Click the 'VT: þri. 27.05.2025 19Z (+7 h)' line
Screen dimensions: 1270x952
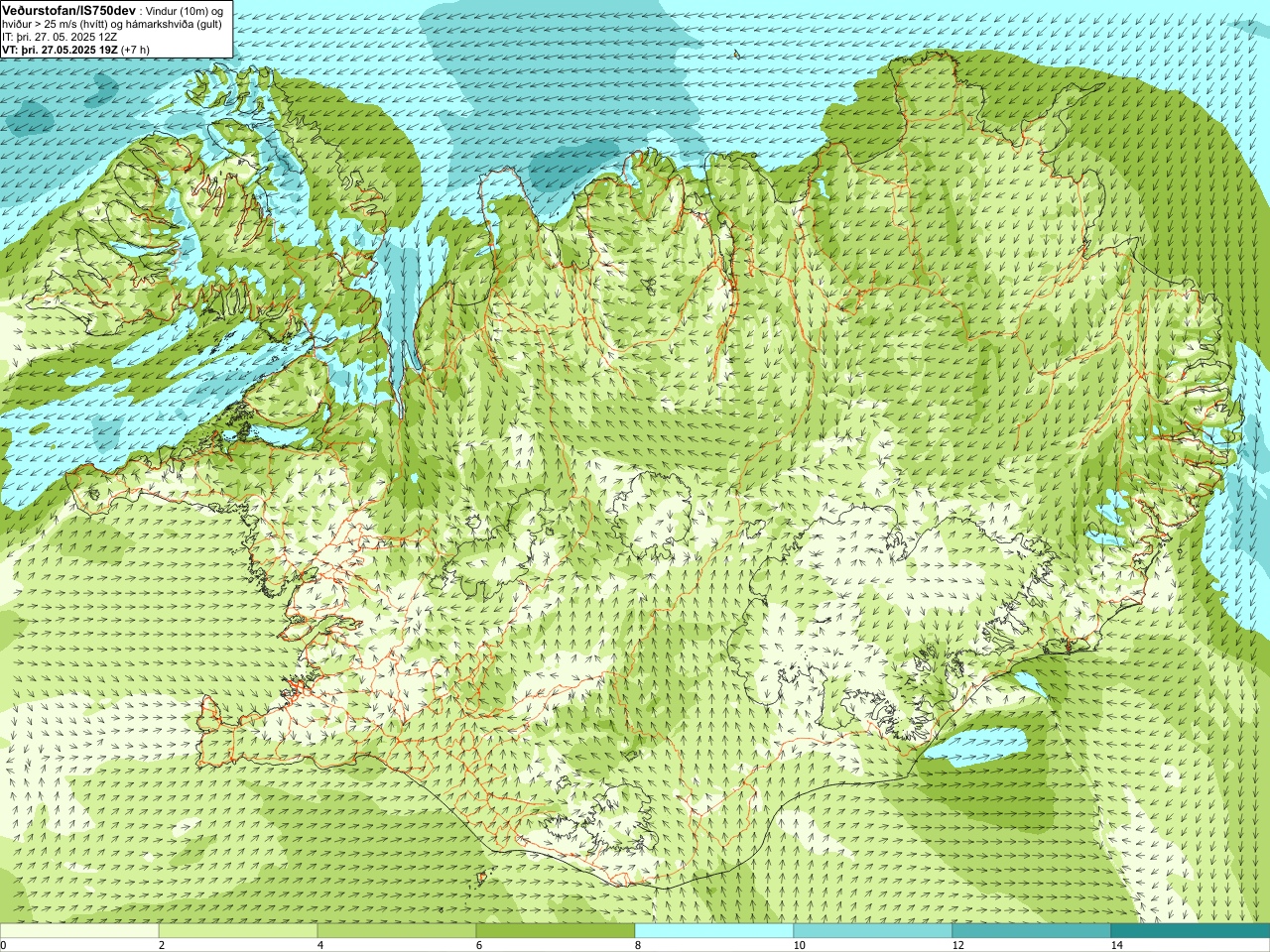pos(75,49)
